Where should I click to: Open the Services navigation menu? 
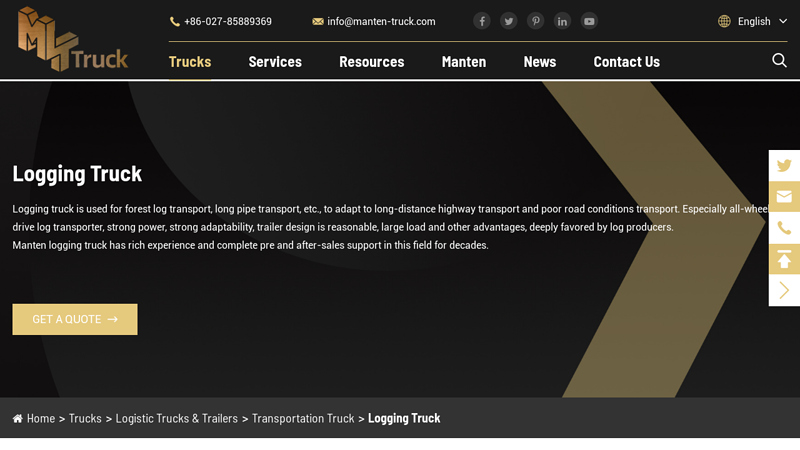(275, 62)
